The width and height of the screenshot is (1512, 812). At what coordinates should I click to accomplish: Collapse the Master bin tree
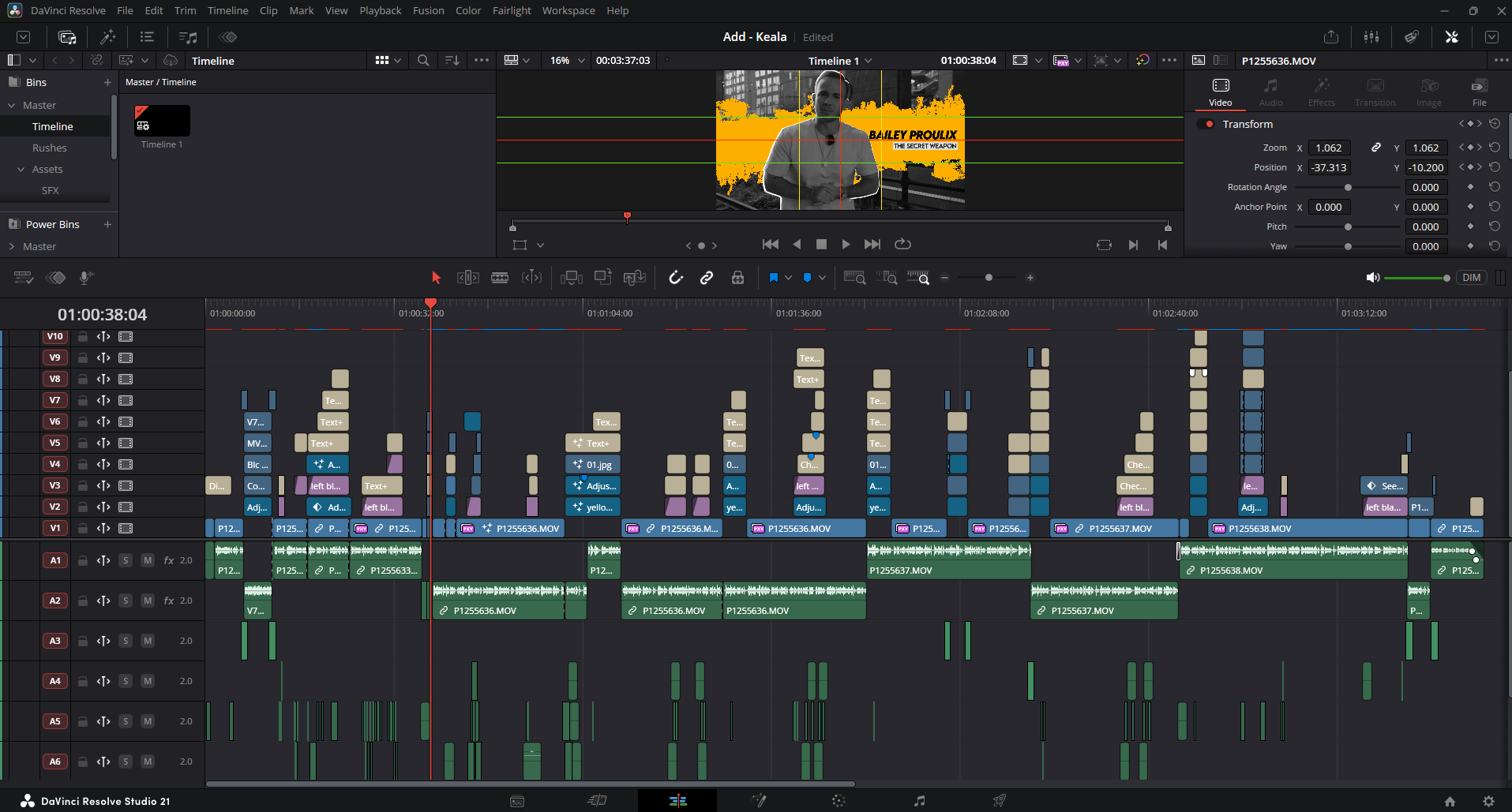click(12, 106)
